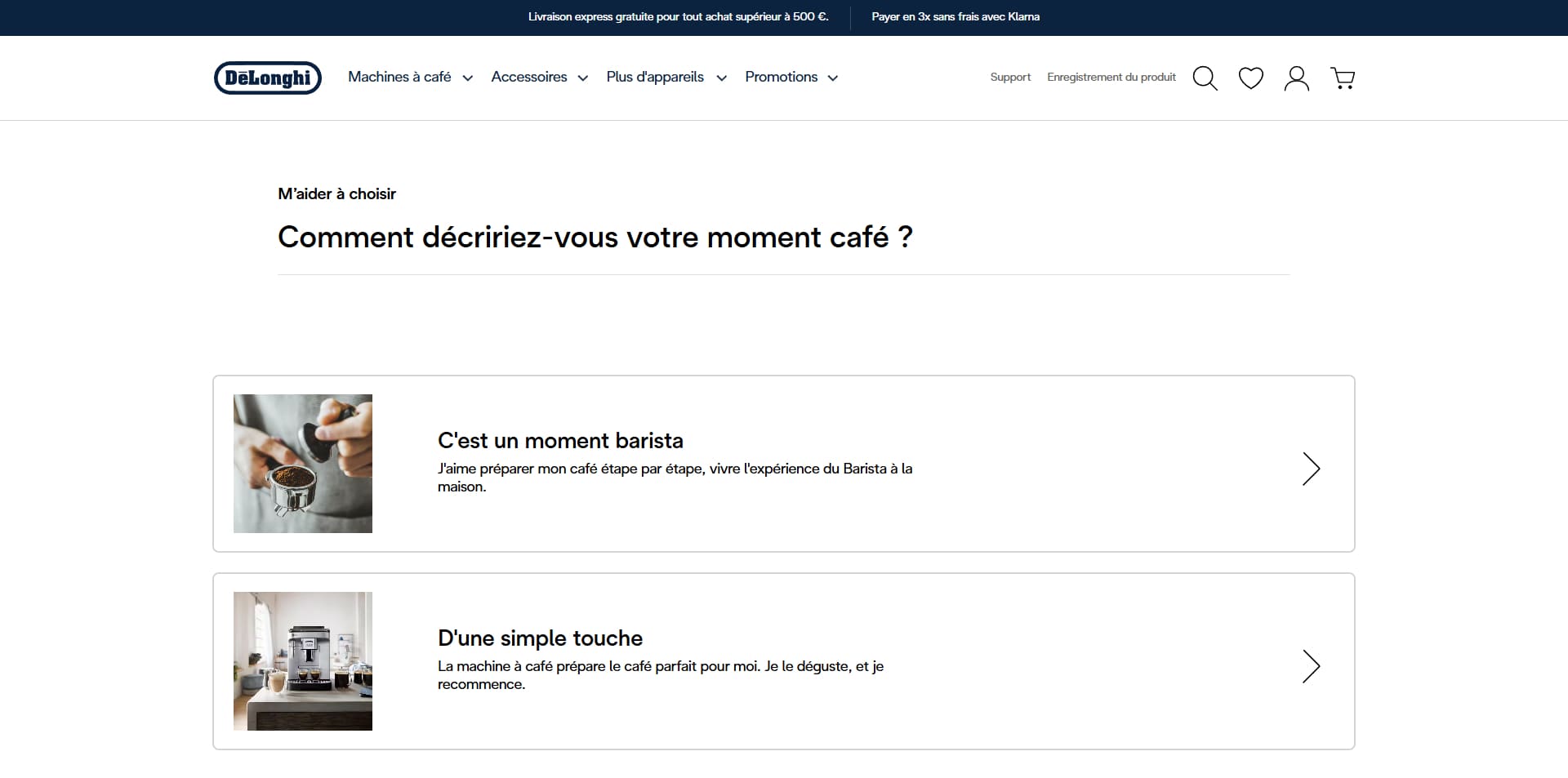Expand Plus d'appareils chevron
The image size is (1568, 778).
click(x=722, y=78)
